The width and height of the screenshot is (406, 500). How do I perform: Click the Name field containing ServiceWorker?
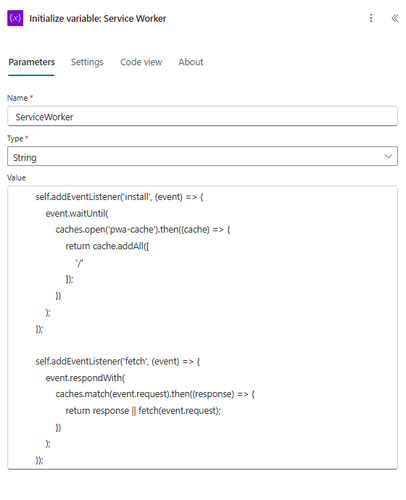click(202, 116)
